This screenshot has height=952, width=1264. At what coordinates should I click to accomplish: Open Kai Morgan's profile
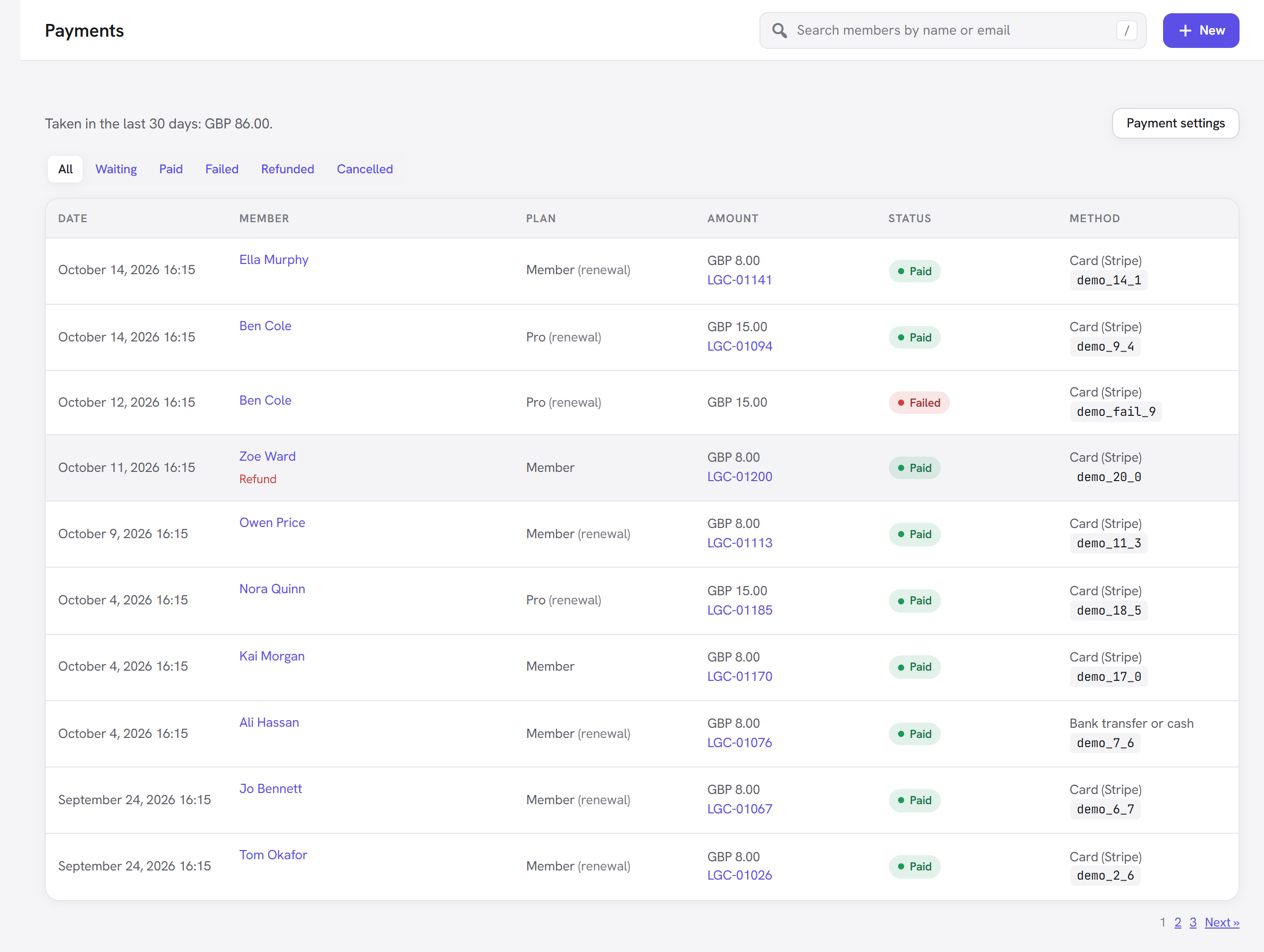[x=272, y=656]
